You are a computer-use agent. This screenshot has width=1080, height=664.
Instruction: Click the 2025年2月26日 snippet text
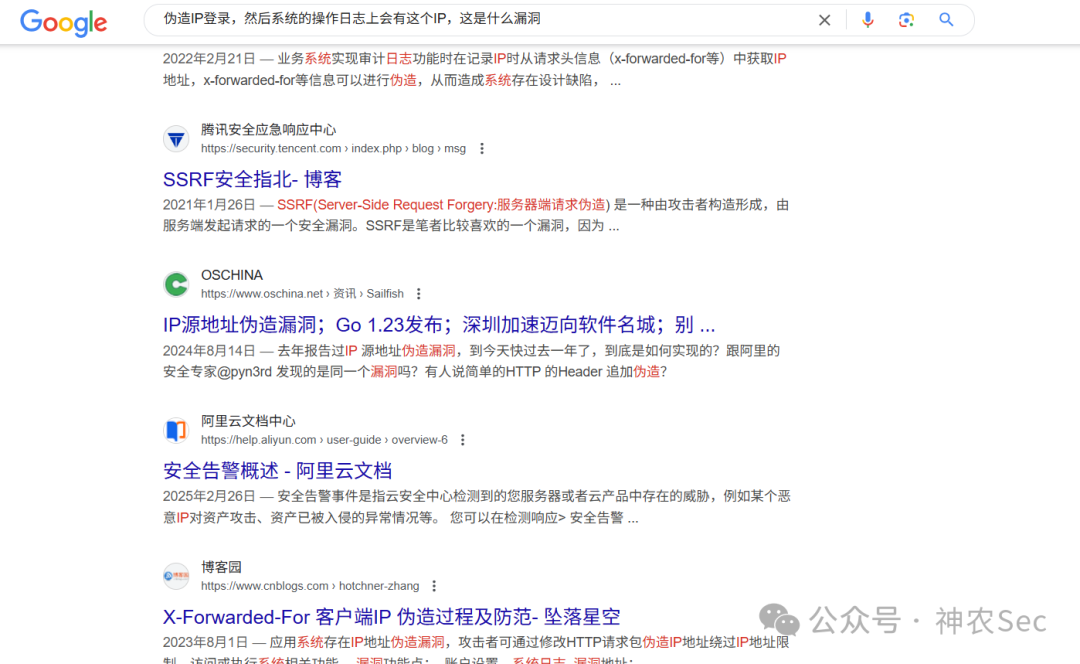coord(476,507)
